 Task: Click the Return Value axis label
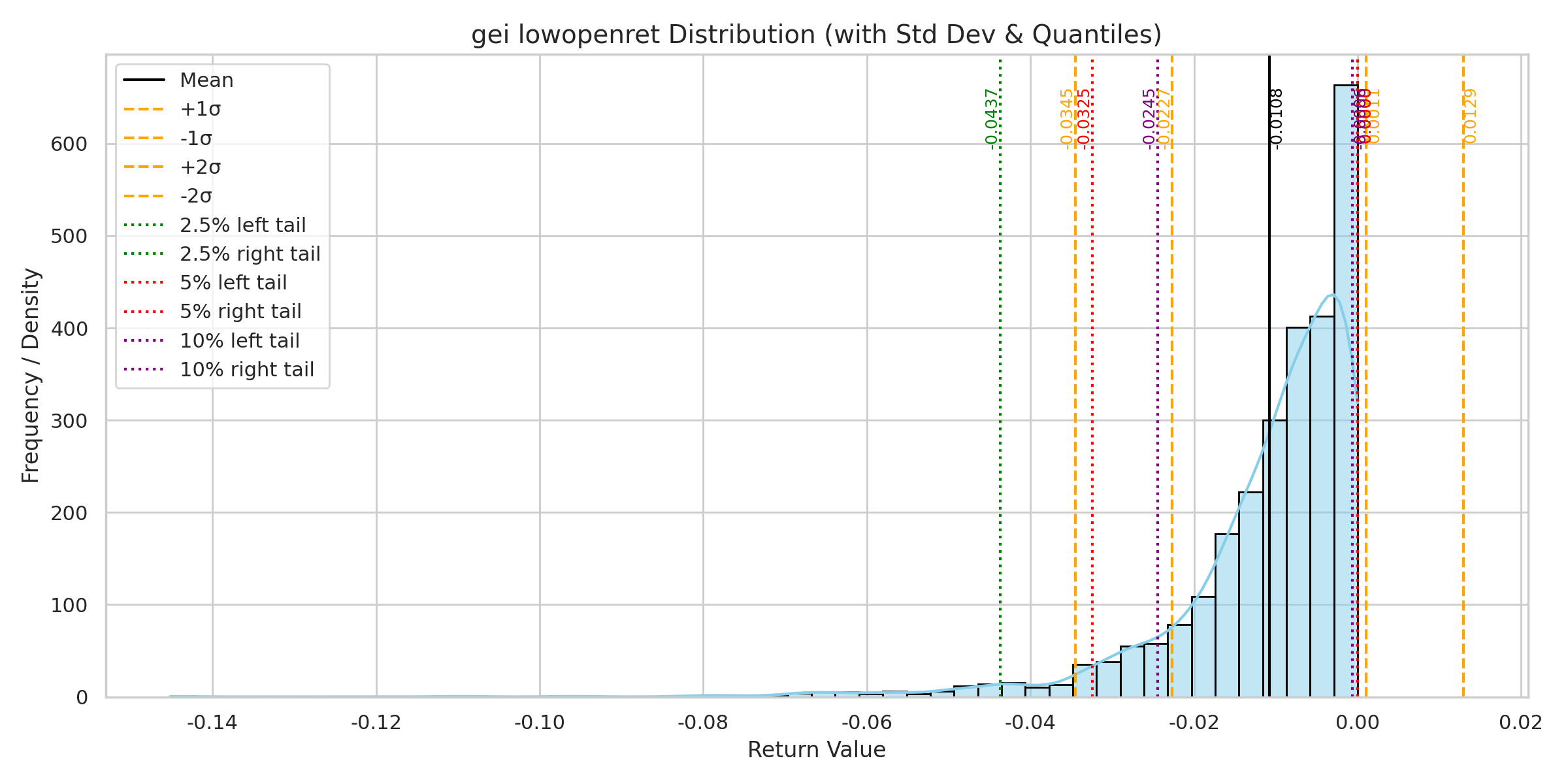816,749
